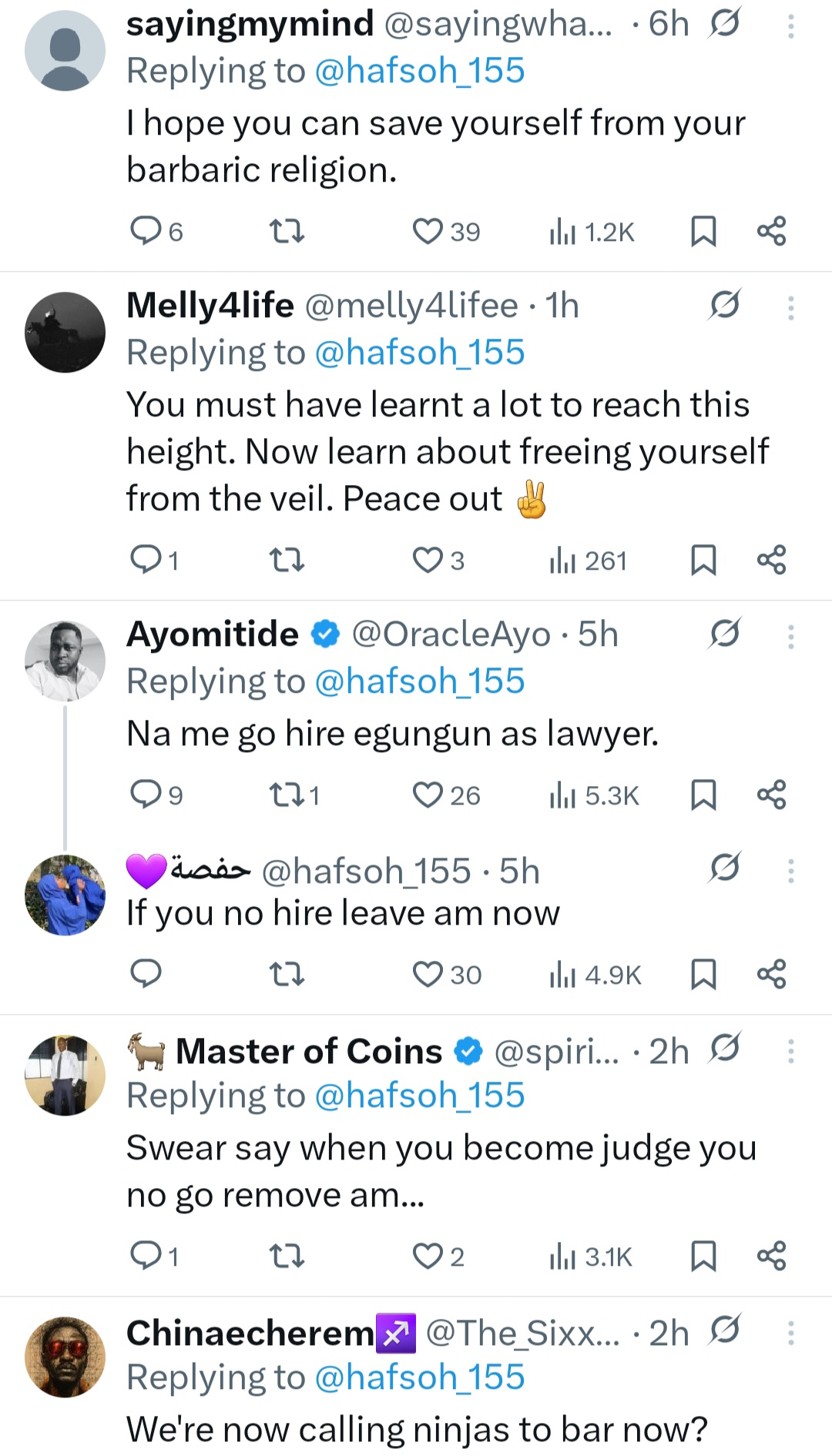Repost Ayomitide's egungun lawyer post
832x1456 pixels.
pyautogui.click(x=287, y=795)
